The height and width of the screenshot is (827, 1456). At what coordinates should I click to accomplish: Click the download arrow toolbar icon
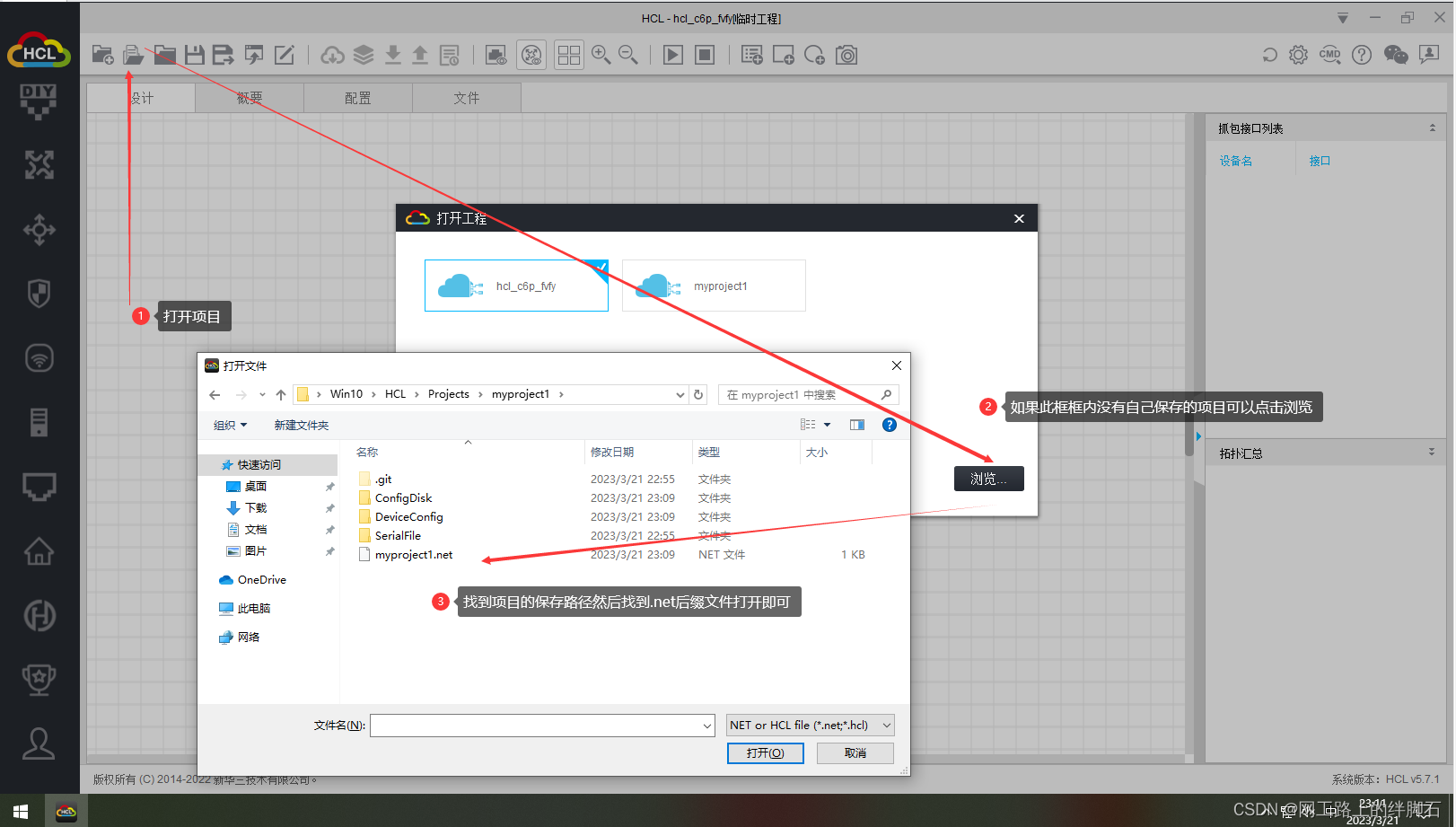coord(393,55)
